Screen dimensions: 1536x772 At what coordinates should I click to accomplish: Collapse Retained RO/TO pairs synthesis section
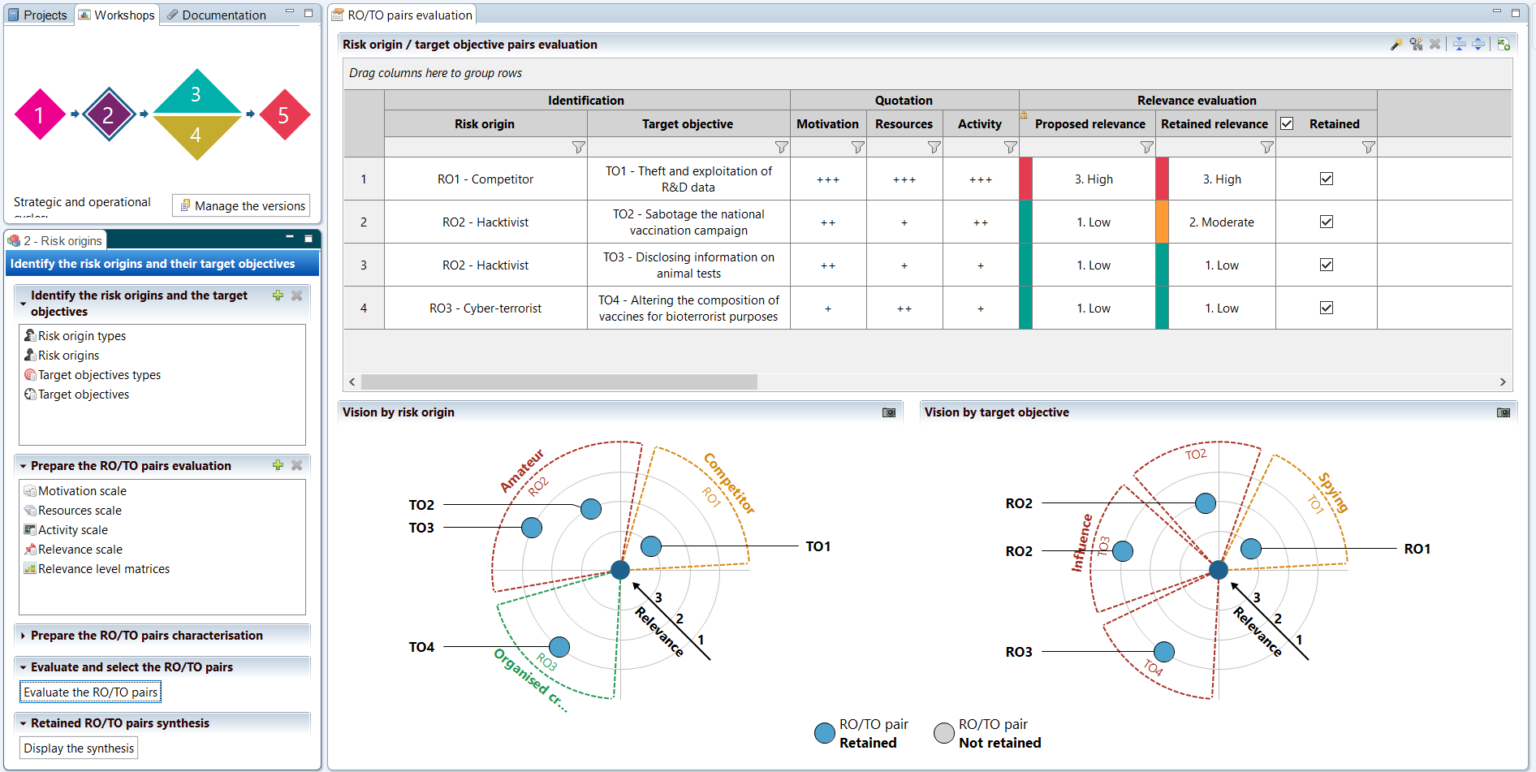(x=23, y=724)
